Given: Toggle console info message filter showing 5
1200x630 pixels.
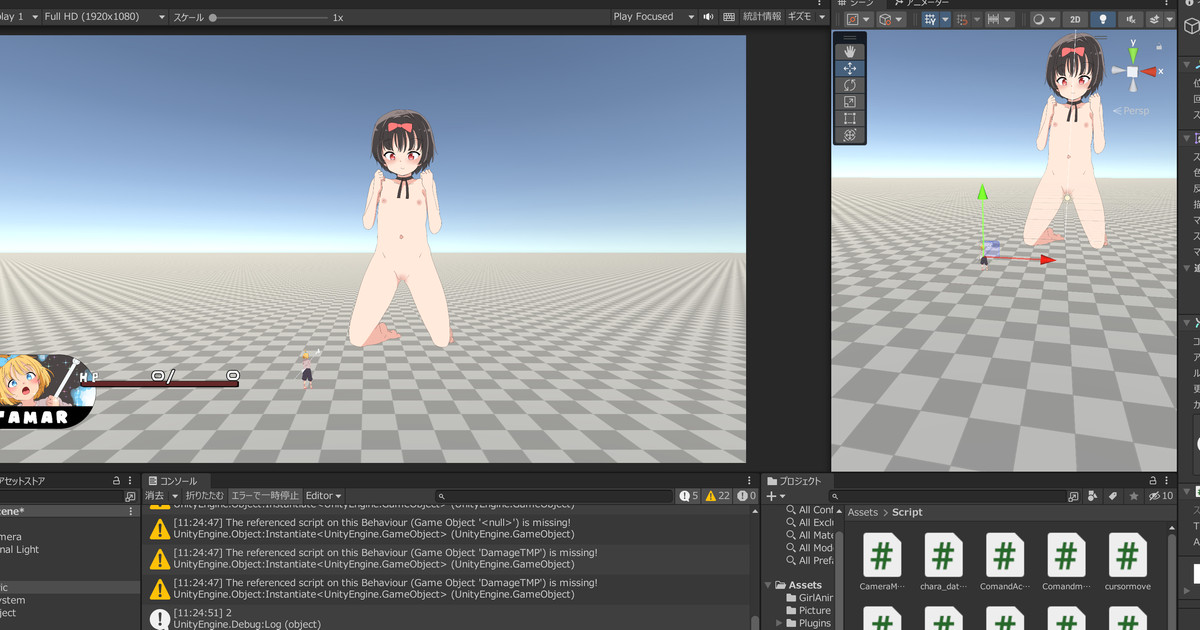Looking at the screenshot, I should (x=689, y=496).
